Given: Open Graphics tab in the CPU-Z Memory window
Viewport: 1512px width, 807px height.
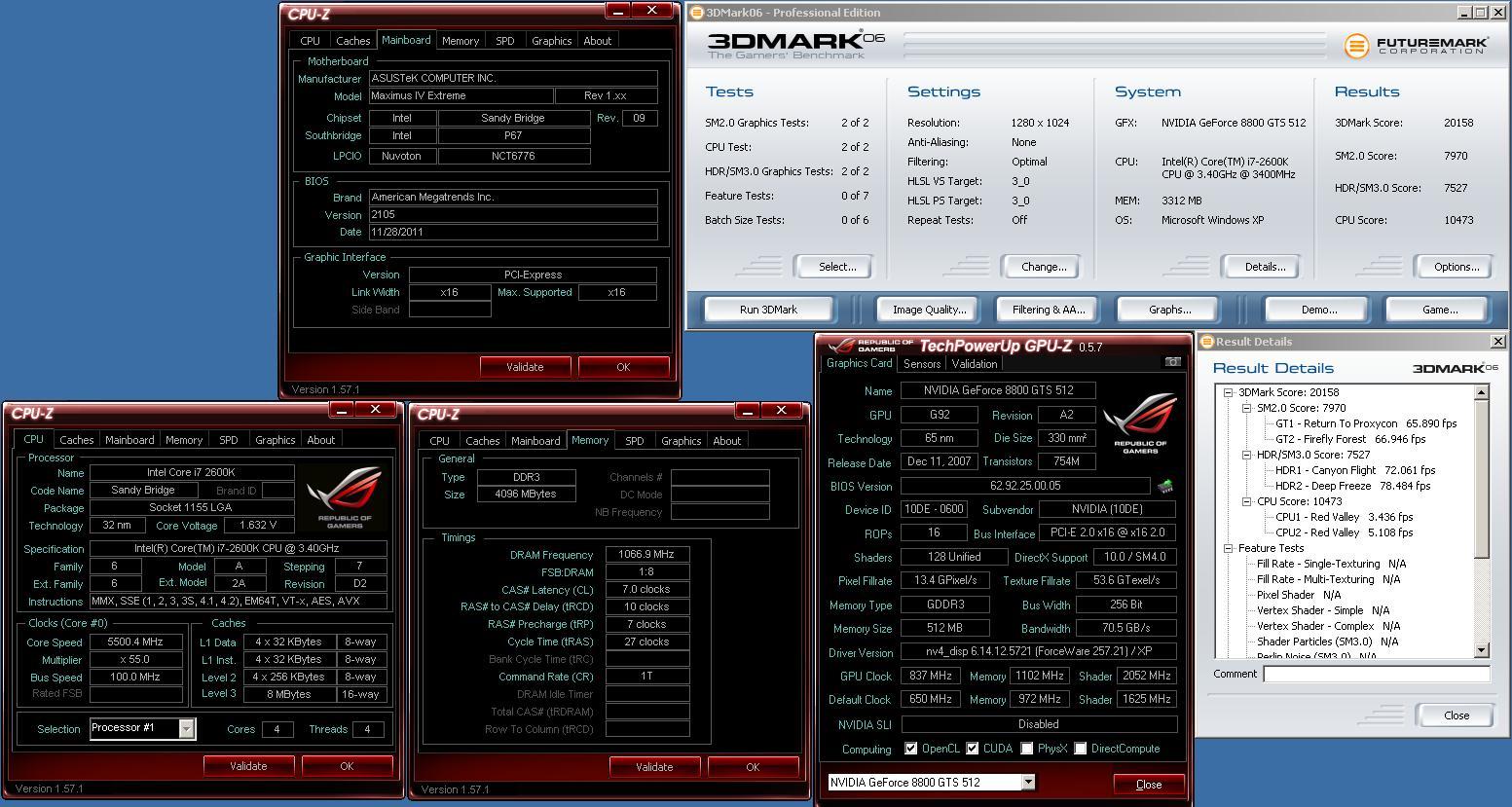Looking at the screenshot, I should pos(681,441).
